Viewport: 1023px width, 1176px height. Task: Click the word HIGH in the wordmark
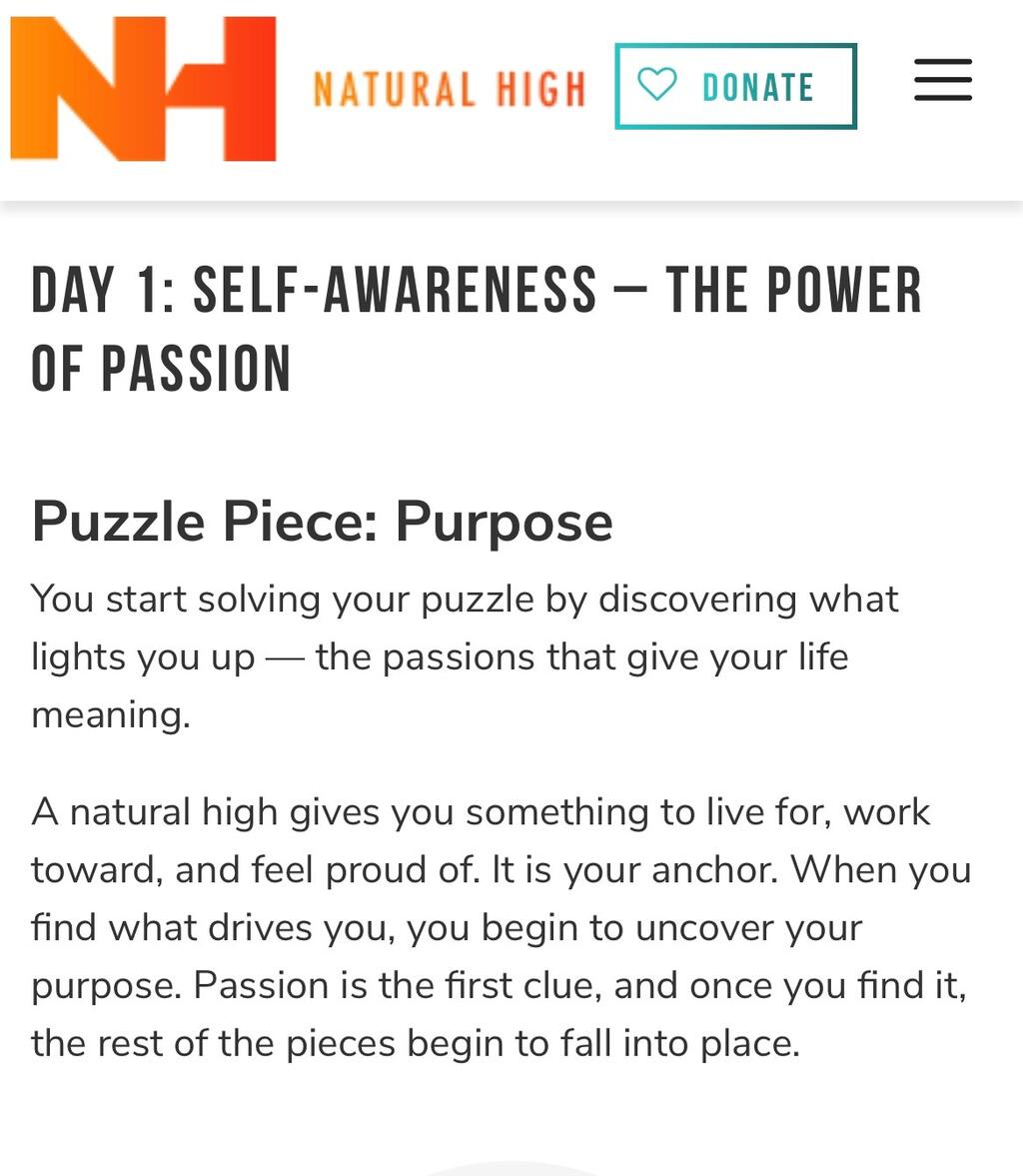click(540, 89)
